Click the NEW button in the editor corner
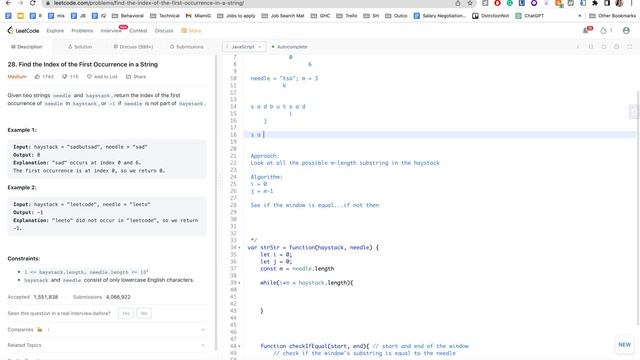 624,345
